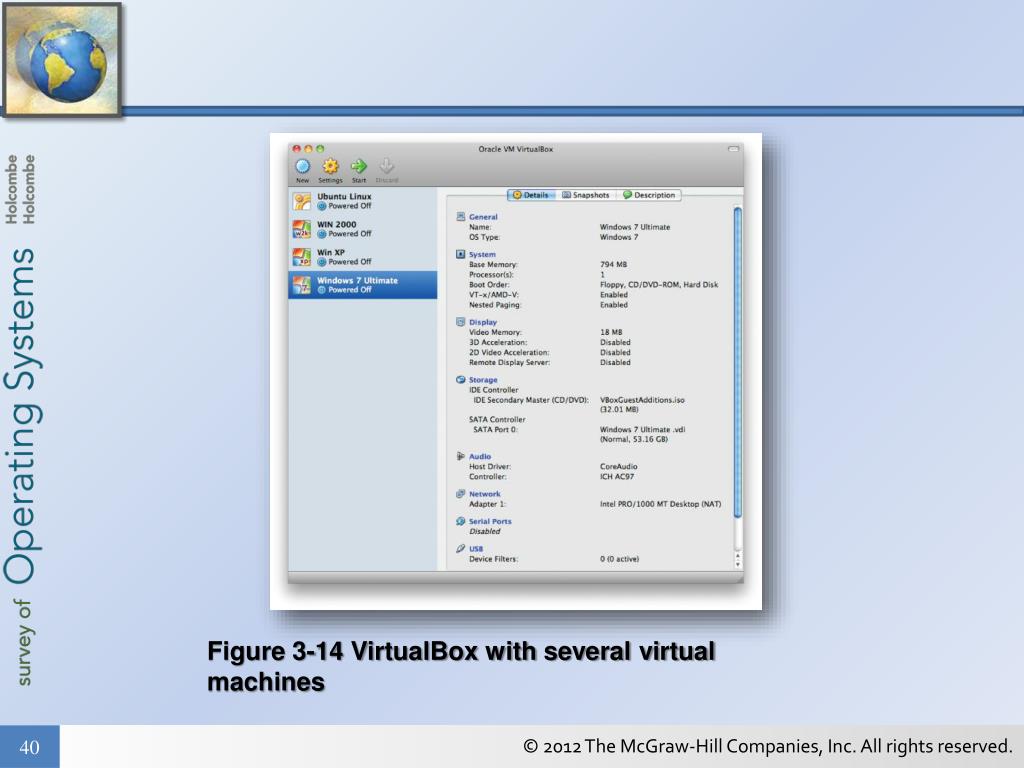Click the toolbar toggle pill in title bar
Viewport: 1024px width, 768px height.
(x=733, y=149)
